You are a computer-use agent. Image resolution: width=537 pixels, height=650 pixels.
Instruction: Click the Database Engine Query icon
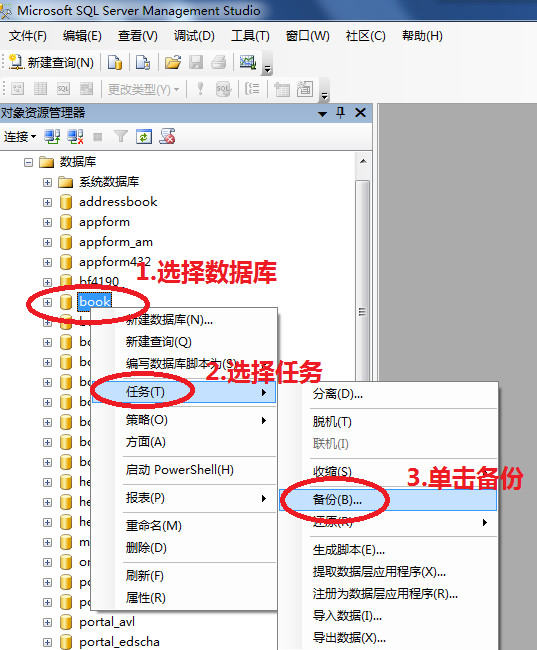click(x=115, y=63)
